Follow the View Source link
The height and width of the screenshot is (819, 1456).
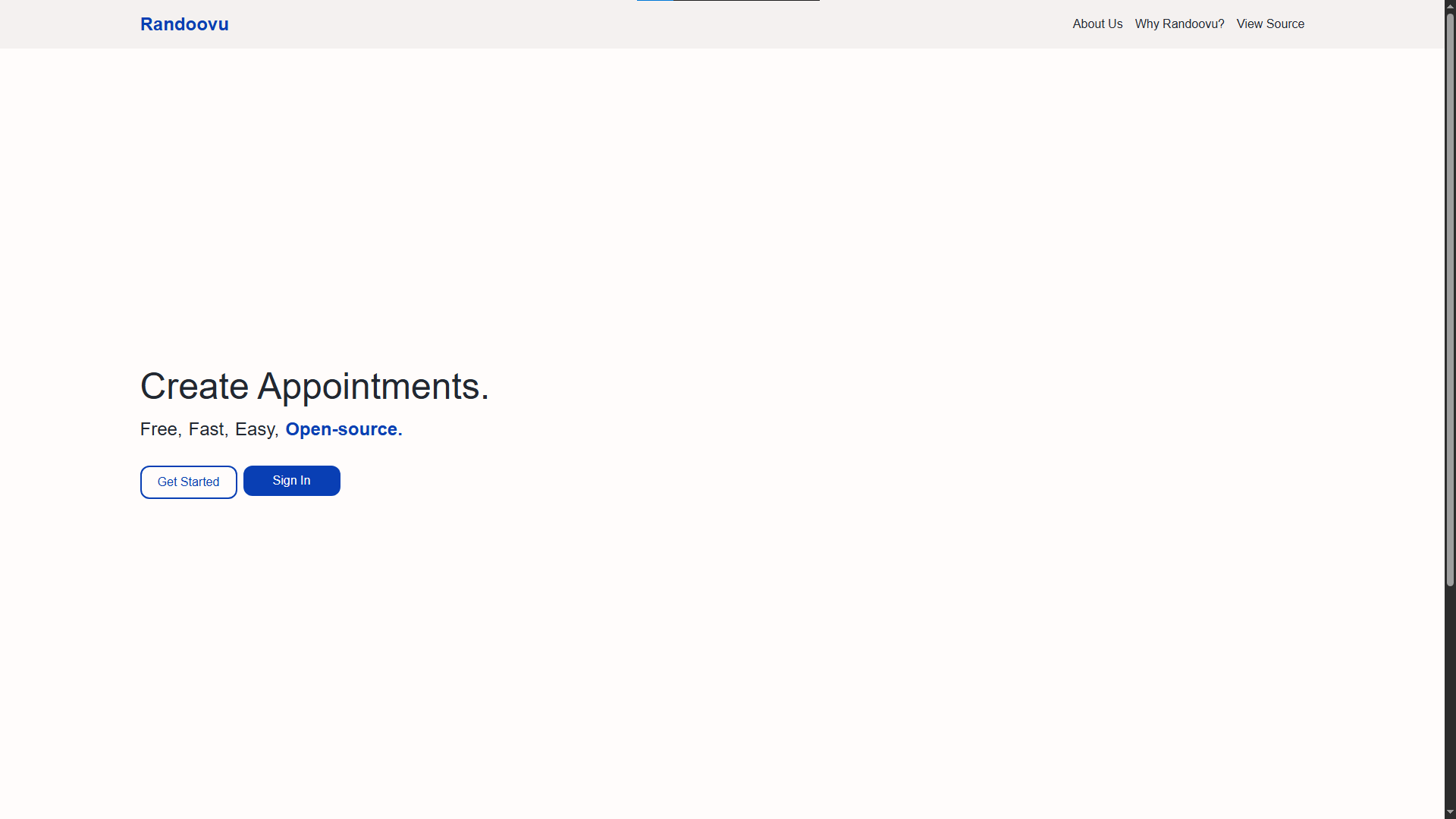click(1270, 24)
